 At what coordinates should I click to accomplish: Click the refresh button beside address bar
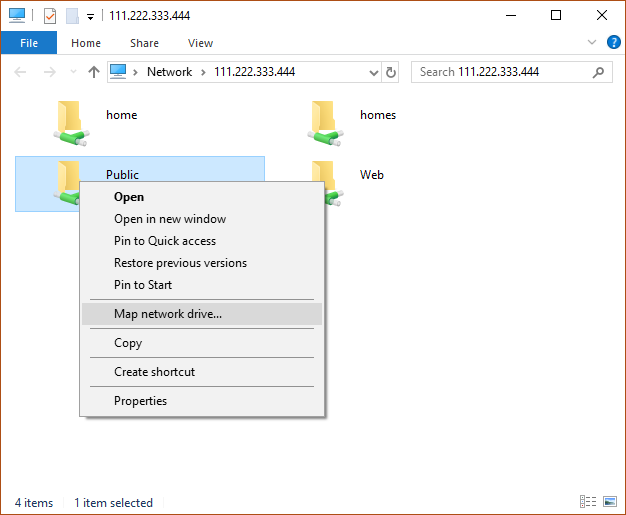pos(390,72)
